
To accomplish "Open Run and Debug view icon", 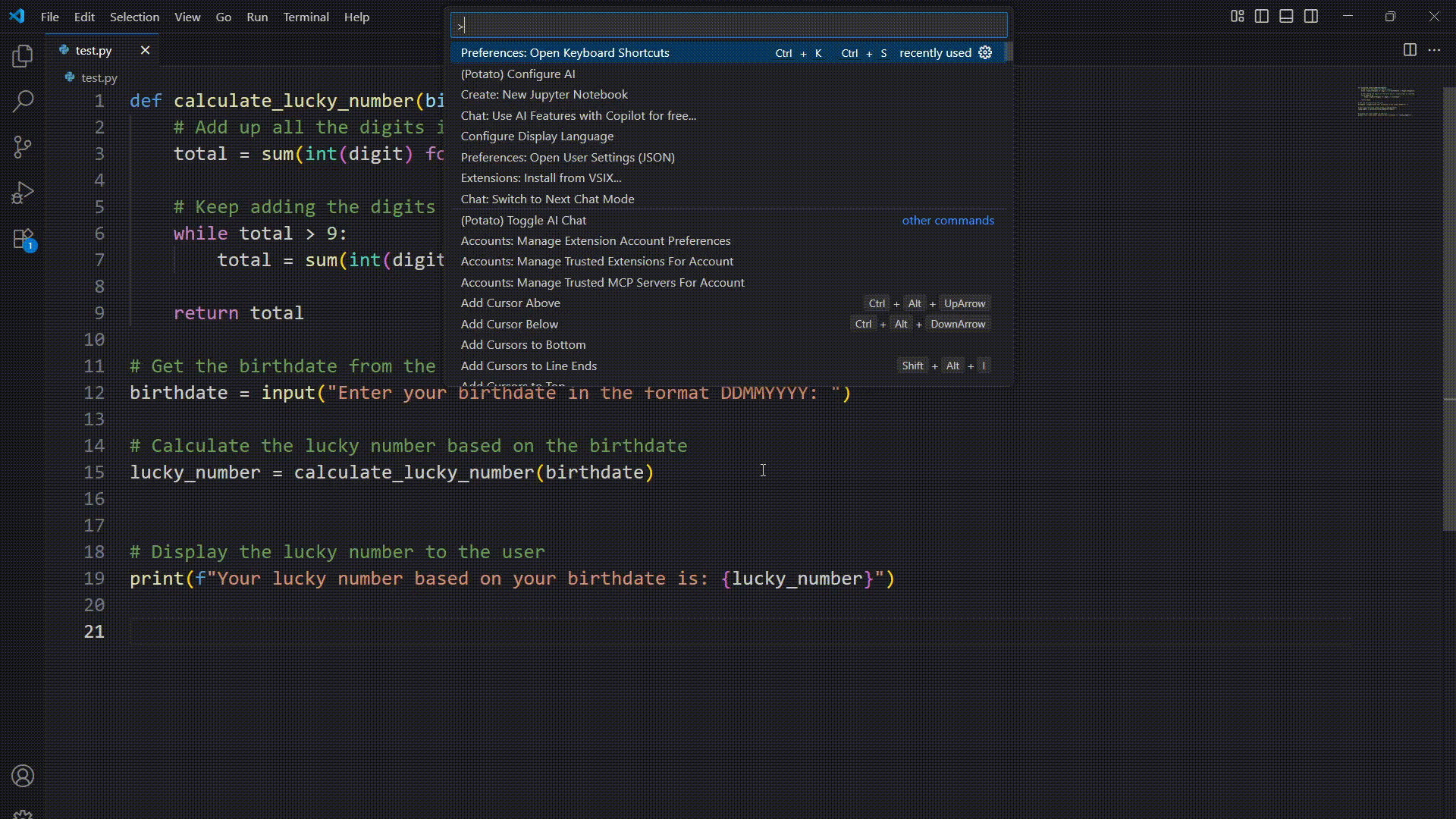I will coord(23,193).
